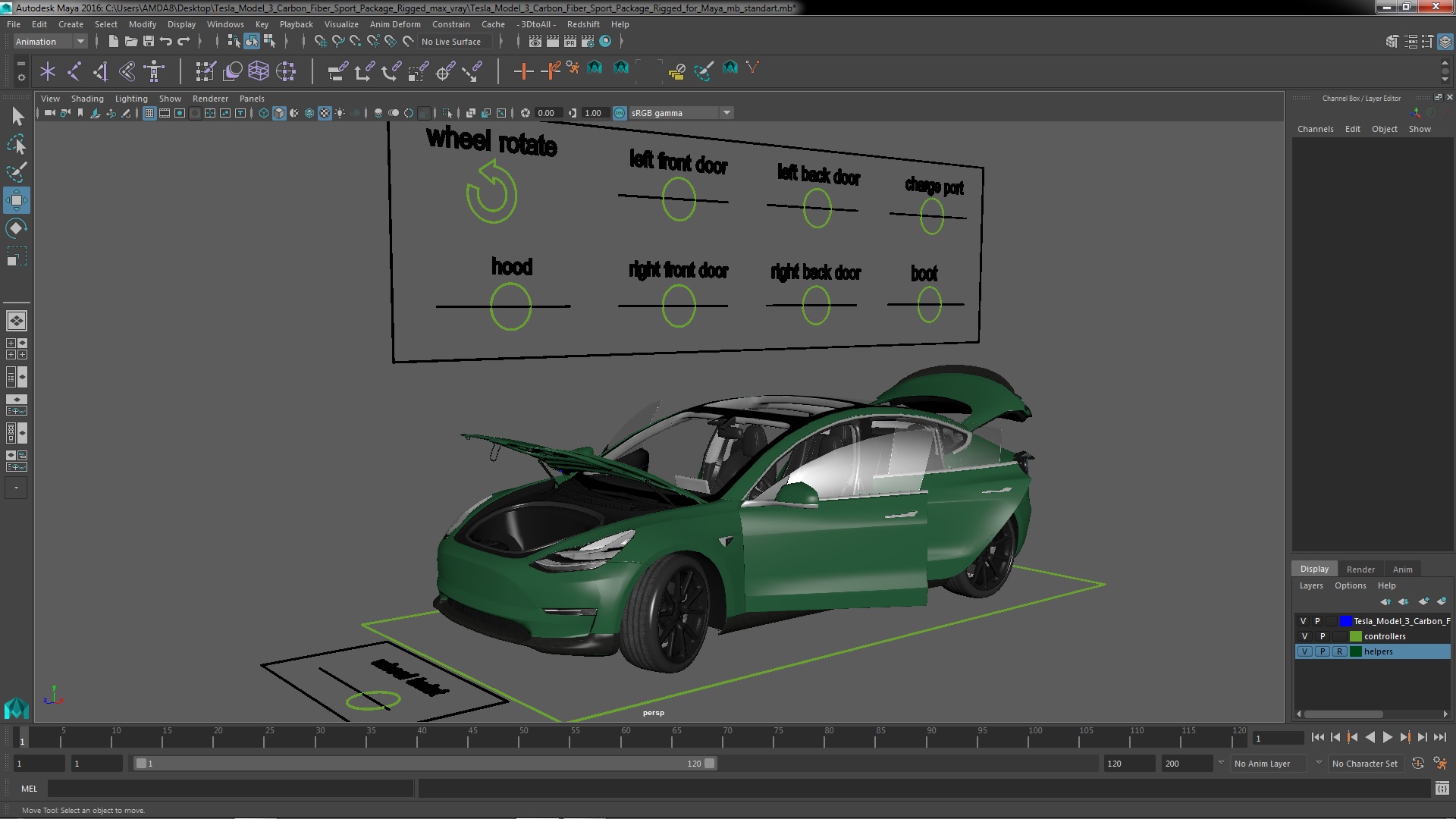Toggle visibility of helpers layer
The height and width of the screenshot is (819, 1456).
(1304, 651)
